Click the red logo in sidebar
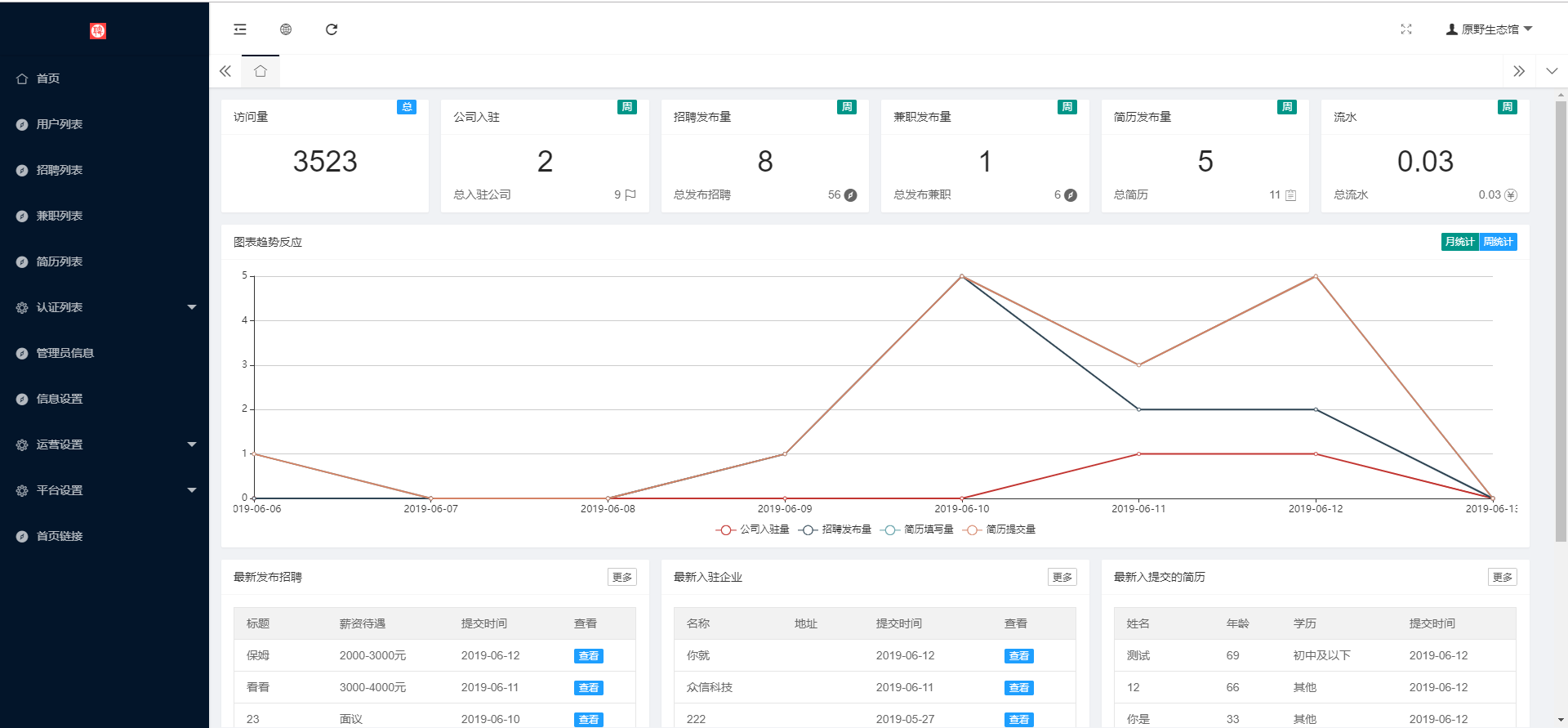 [98, 31]
